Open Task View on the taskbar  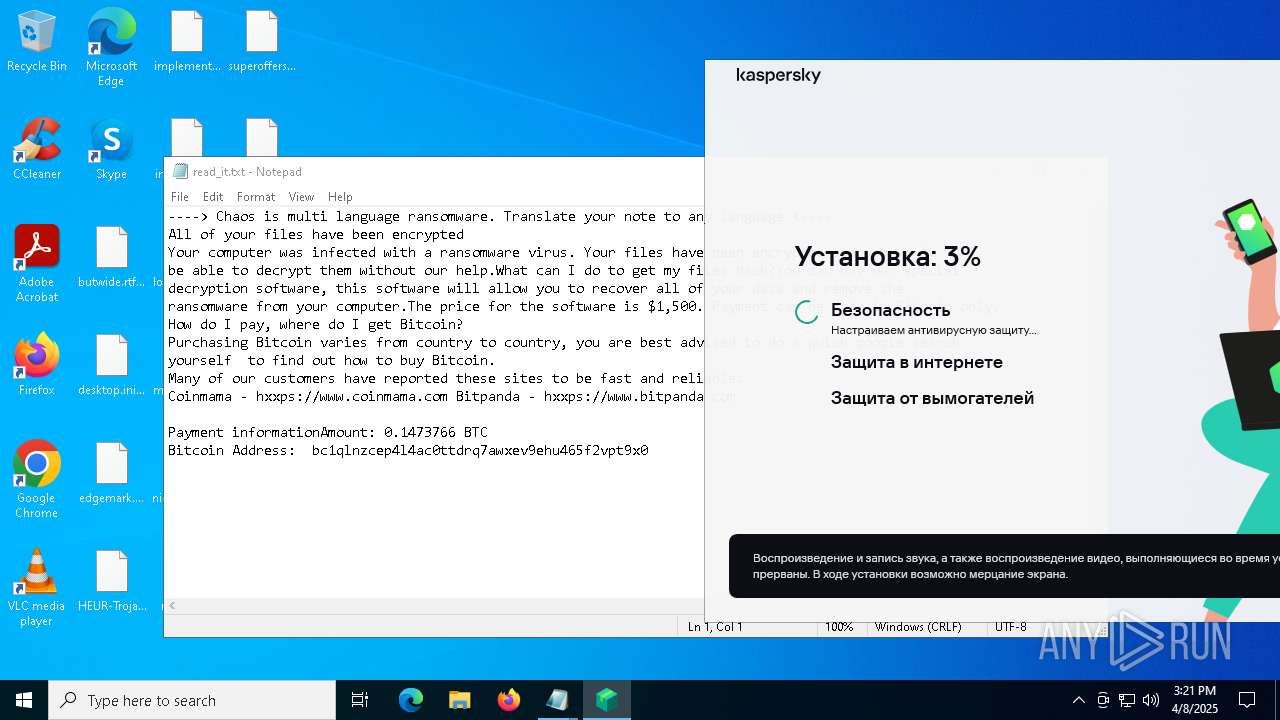click(360, 700)
